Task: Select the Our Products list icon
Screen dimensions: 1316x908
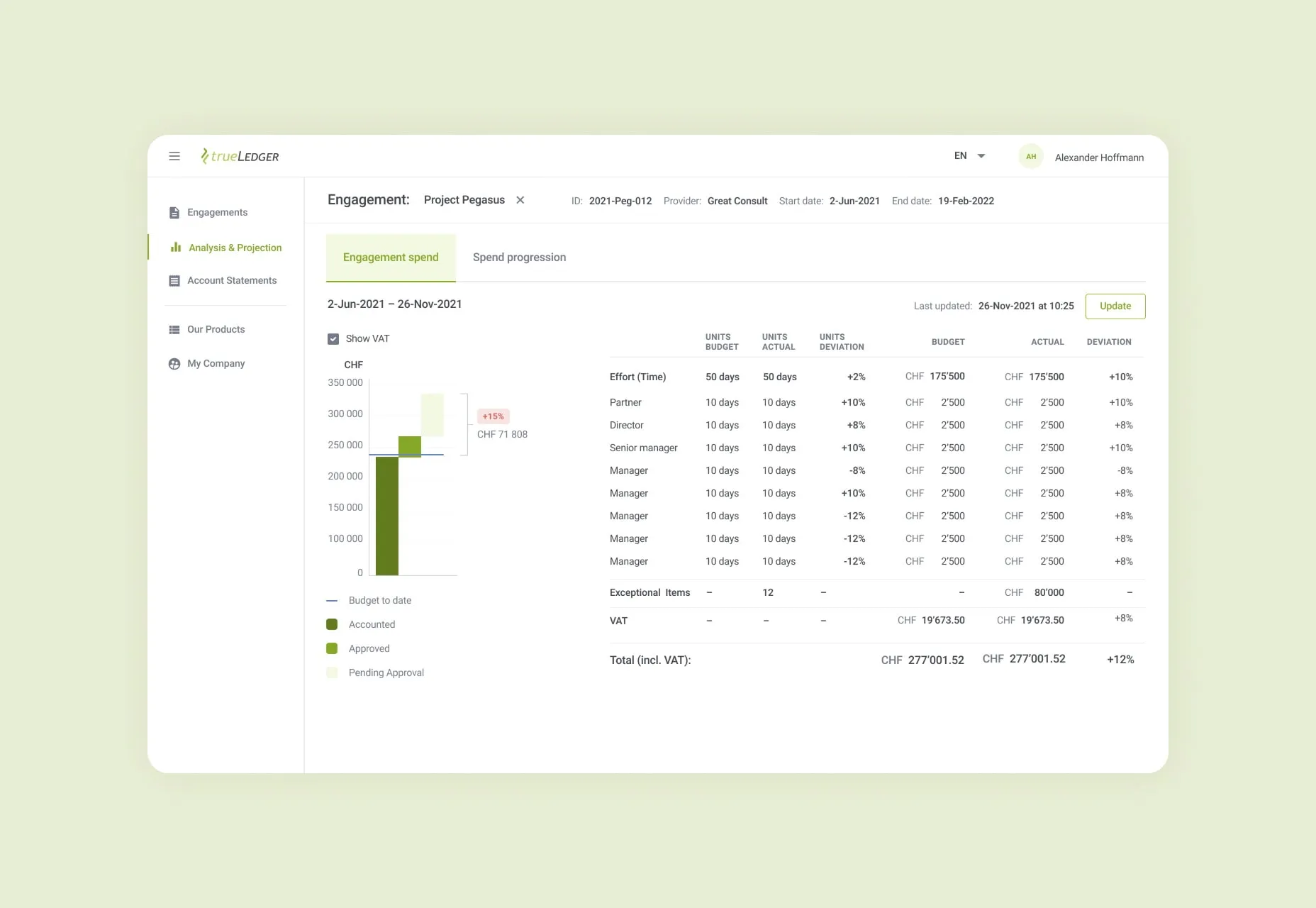Action: click(174, 329)
